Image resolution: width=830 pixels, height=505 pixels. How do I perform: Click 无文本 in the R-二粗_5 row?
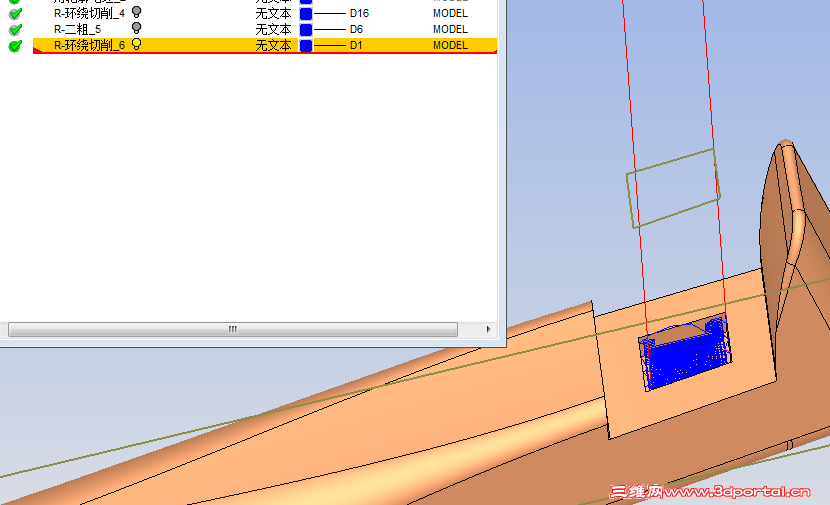pyautogui.click(x=273, y=29)
